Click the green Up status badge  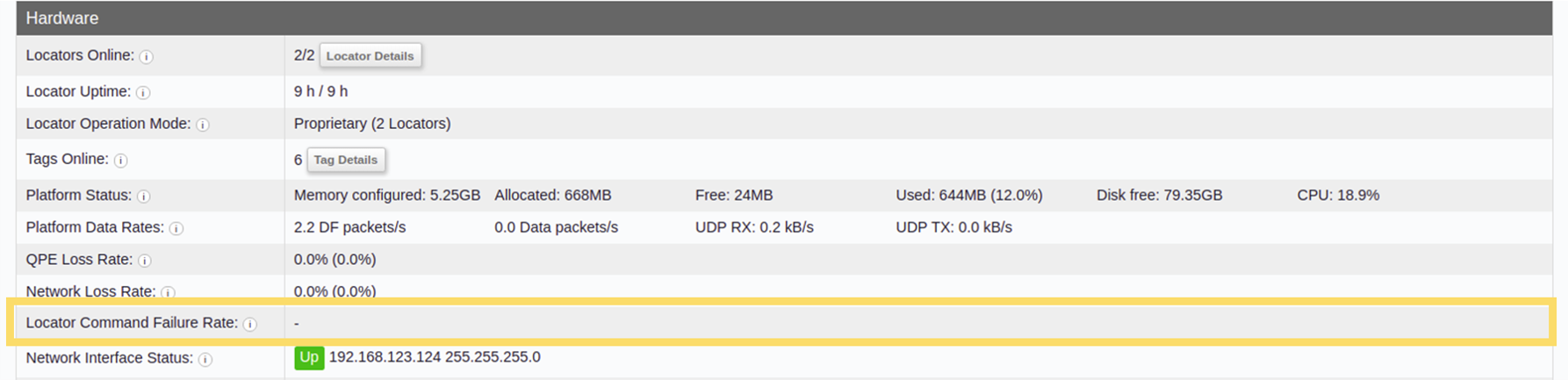click(309, 358)
